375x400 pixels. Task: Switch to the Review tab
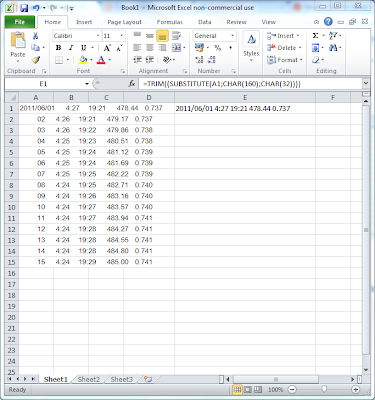236,22
